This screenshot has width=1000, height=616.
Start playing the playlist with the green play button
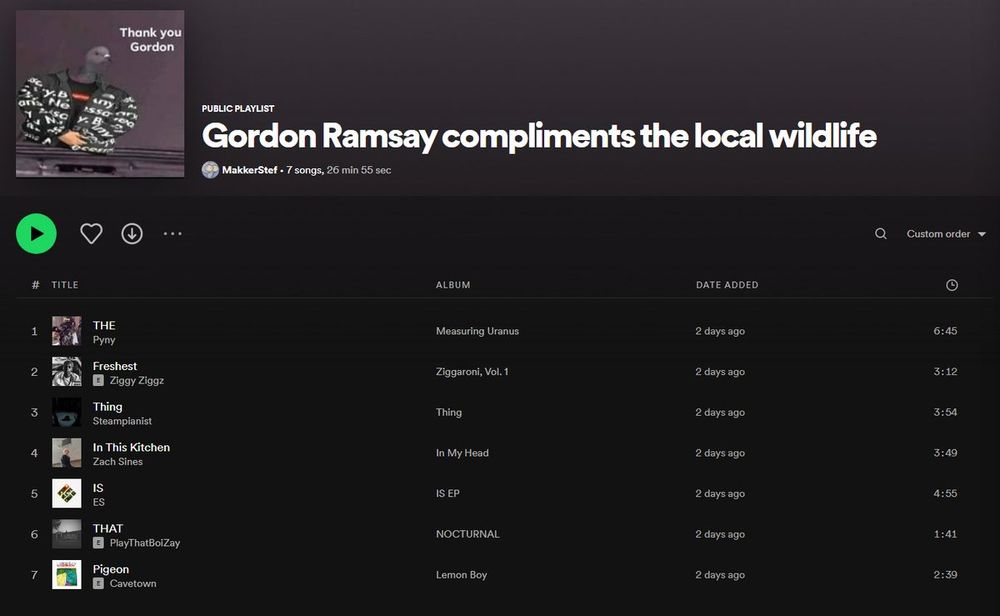tap(36, 233)
